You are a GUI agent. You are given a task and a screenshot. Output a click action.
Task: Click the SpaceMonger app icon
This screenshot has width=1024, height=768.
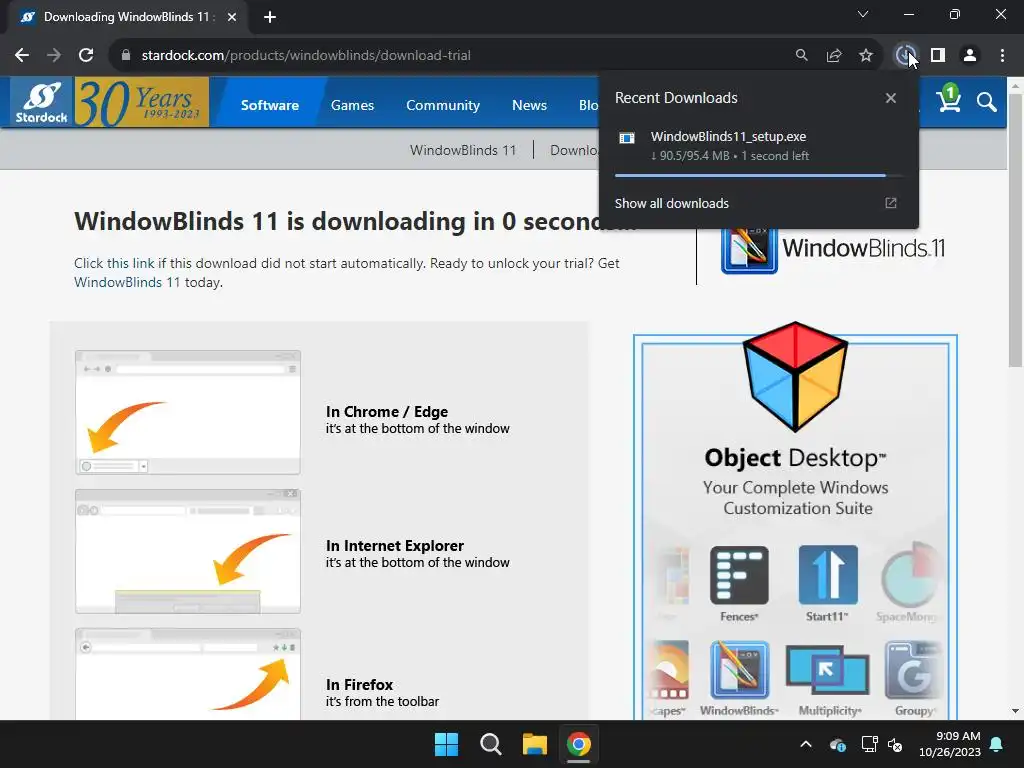tap(911, 575)
